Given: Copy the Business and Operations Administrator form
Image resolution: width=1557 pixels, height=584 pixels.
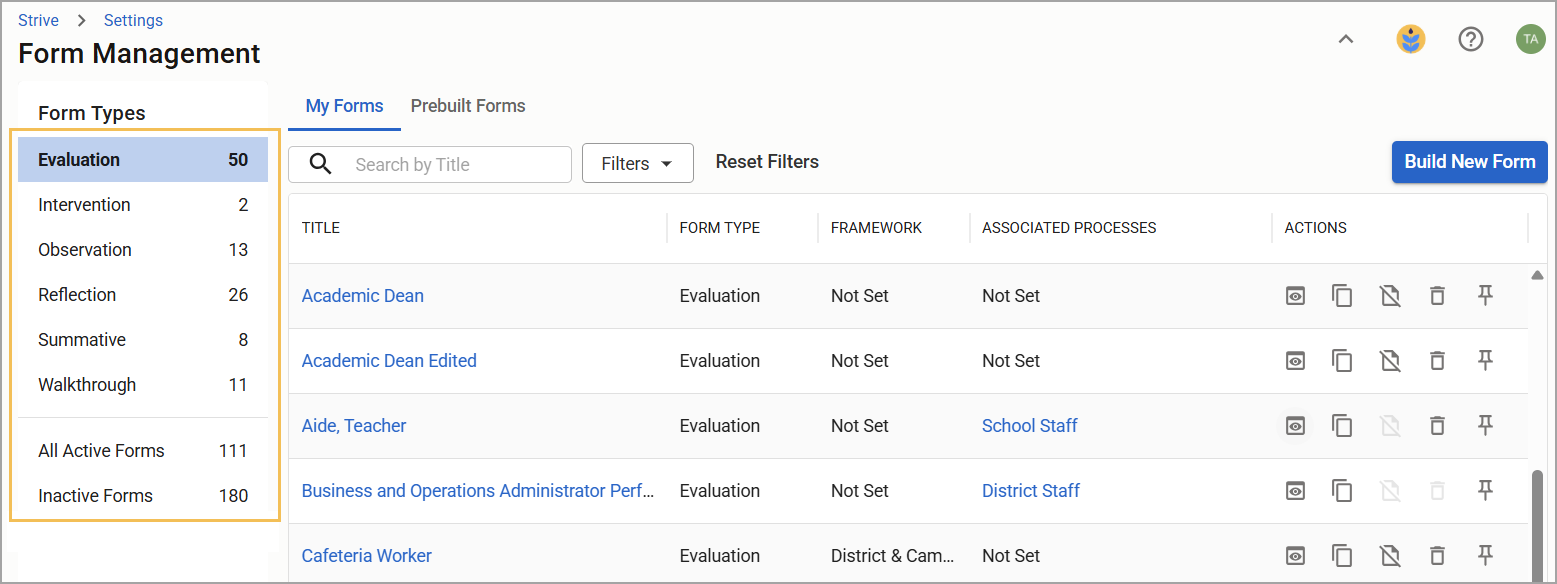Looking at the screenshot, I should [x=1342, y=491].
